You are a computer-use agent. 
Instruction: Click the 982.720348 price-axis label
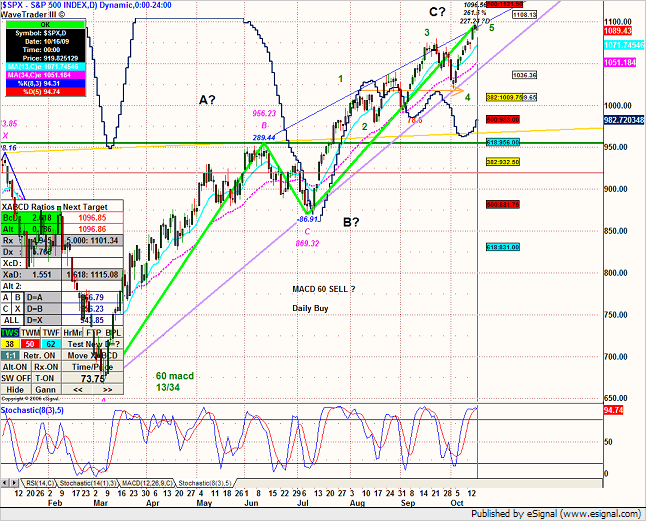pos(624,120)
